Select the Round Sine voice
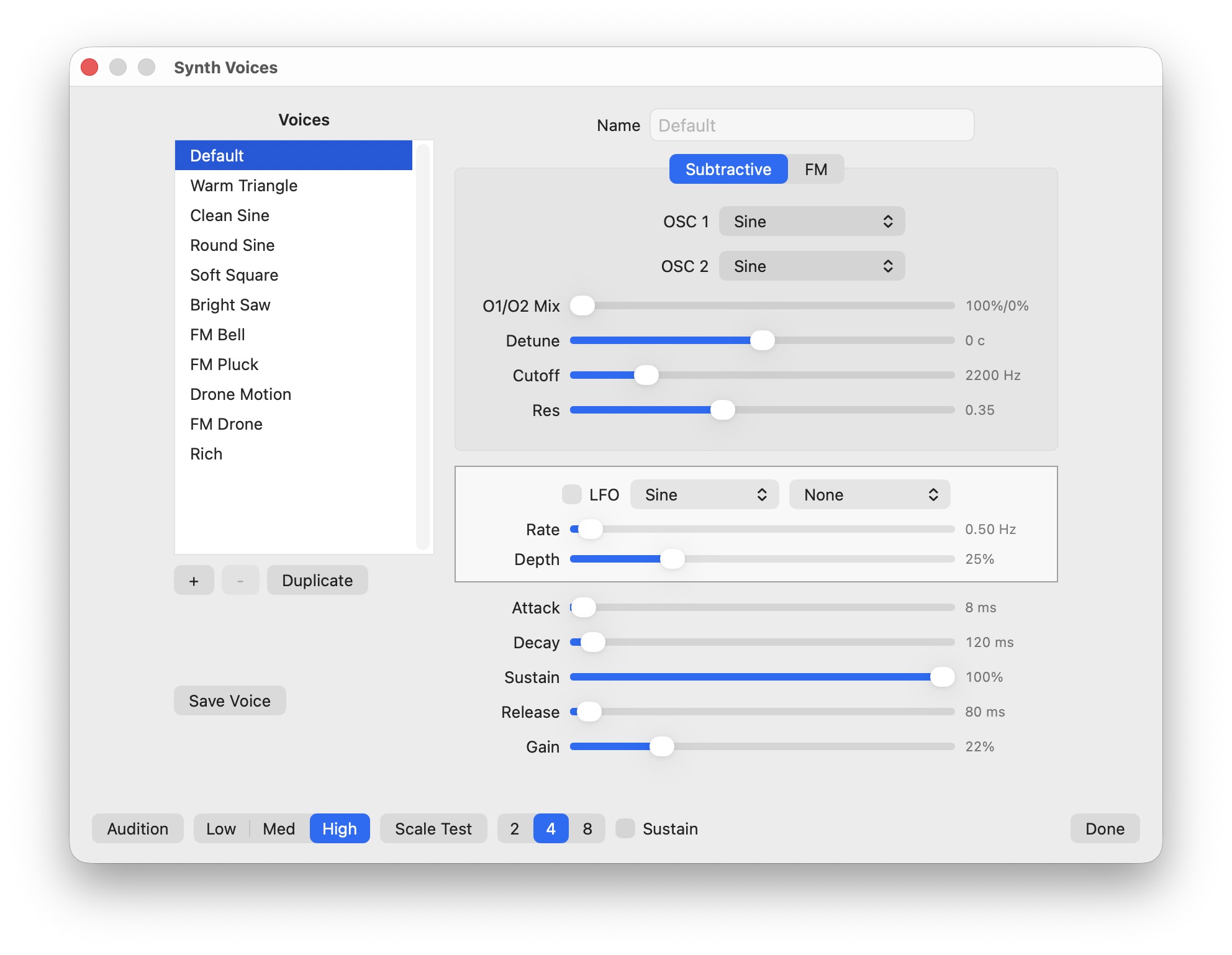 pyautogui.click(x=294, y=245)
